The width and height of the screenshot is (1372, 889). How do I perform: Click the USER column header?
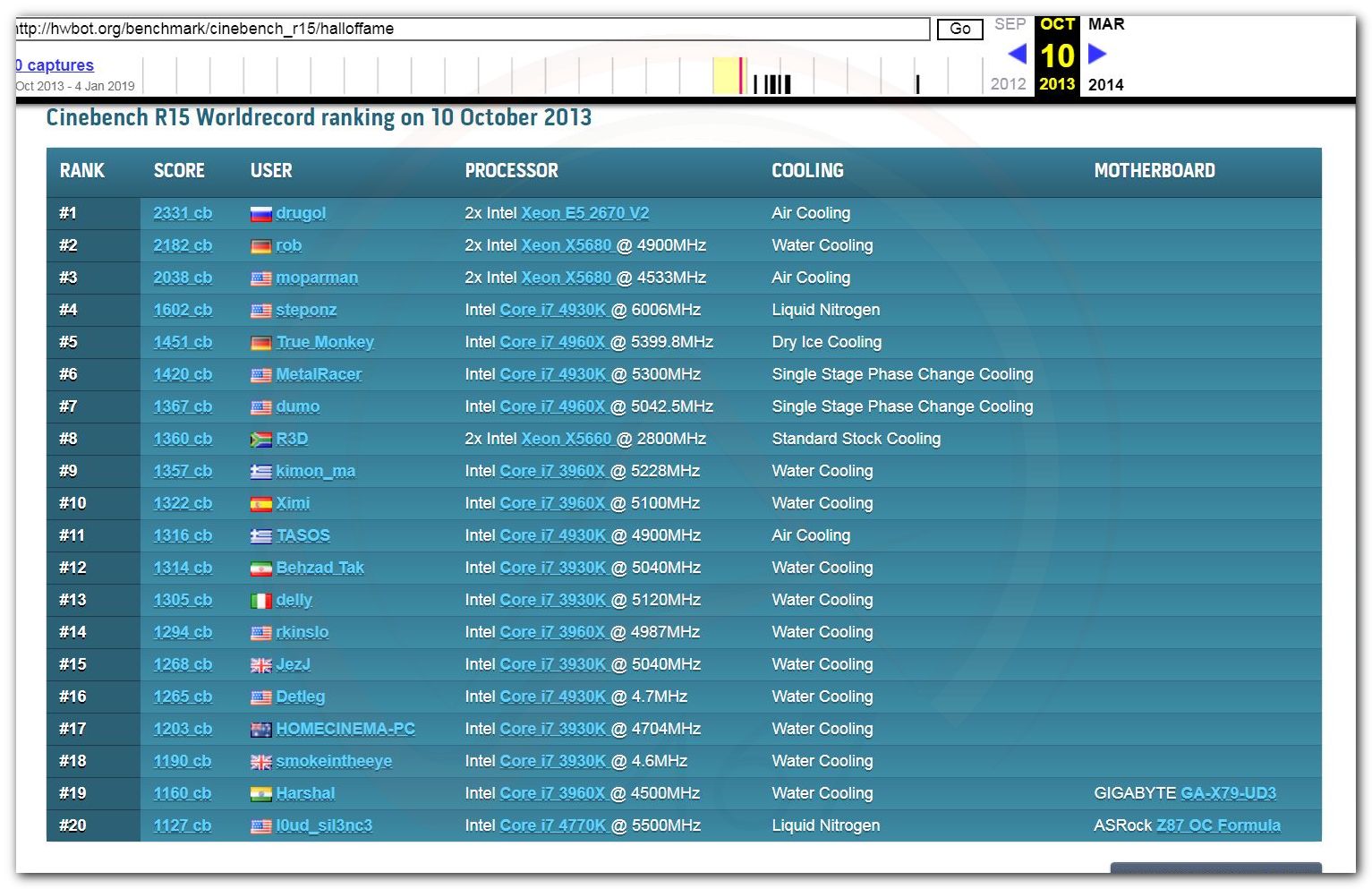point(271,171)
